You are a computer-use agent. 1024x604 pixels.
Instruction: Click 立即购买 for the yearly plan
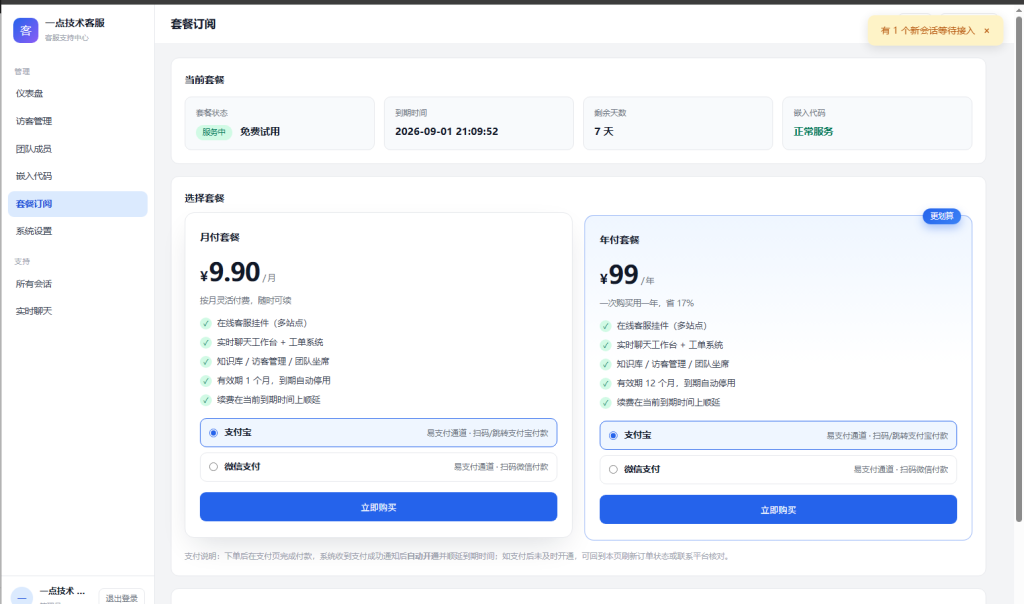click(778, 510)
